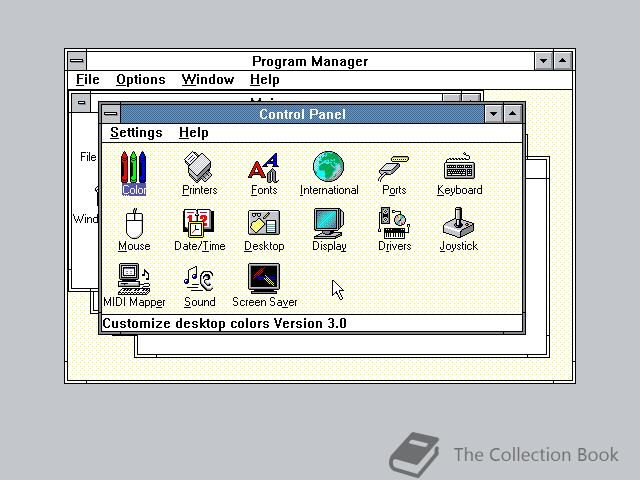The height and width of the screenshot is (480, 640).
Task: Select the Joystick icon
Action: (459, 229)
